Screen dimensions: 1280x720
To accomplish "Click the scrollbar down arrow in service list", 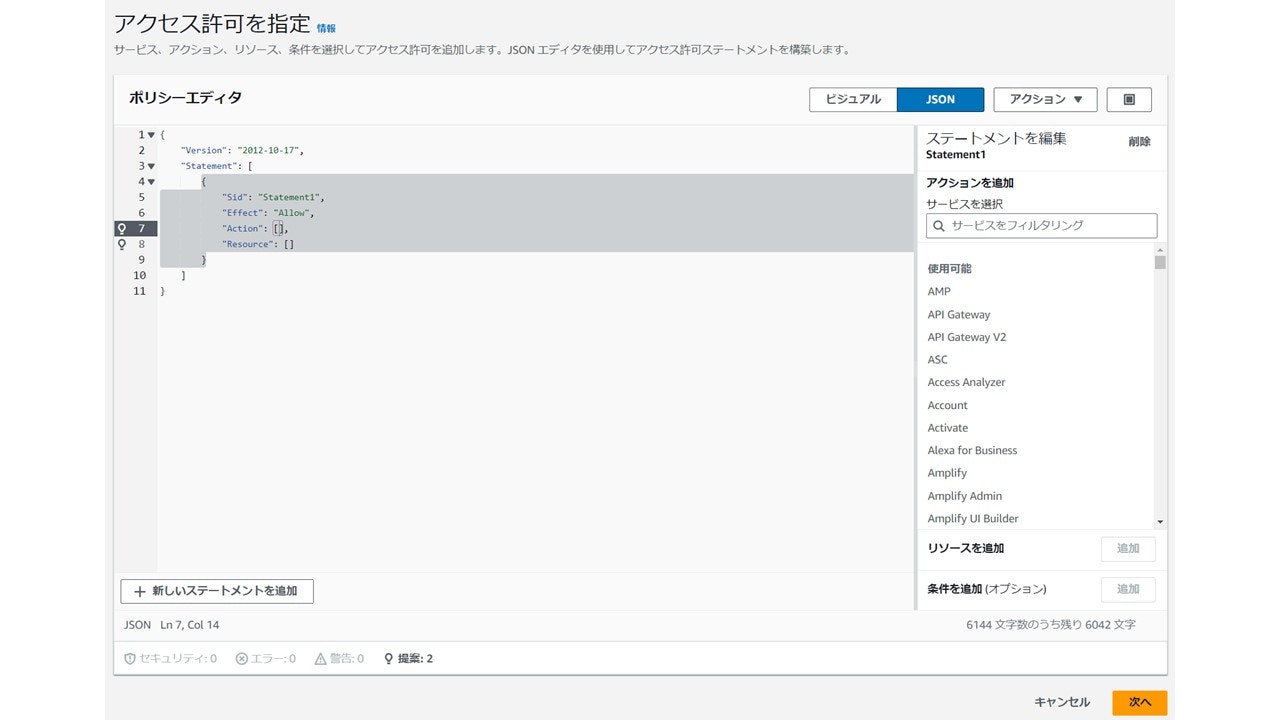I will click(1160, 522).
